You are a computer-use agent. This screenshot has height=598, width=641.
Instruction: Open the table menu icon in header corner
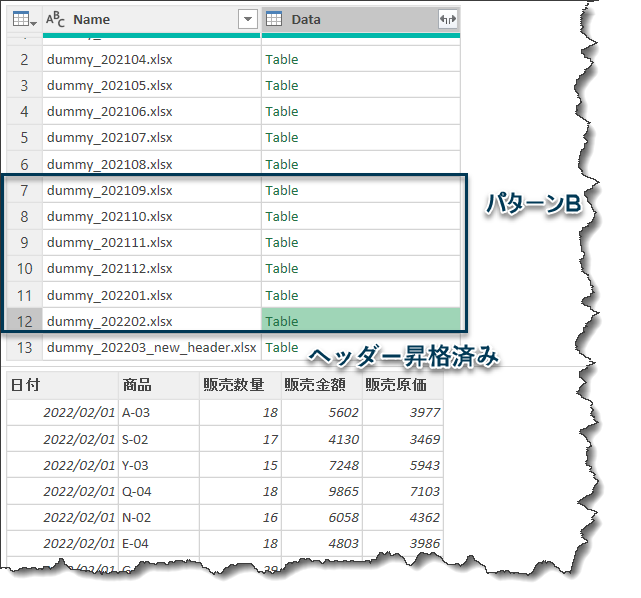pos(25,19)
